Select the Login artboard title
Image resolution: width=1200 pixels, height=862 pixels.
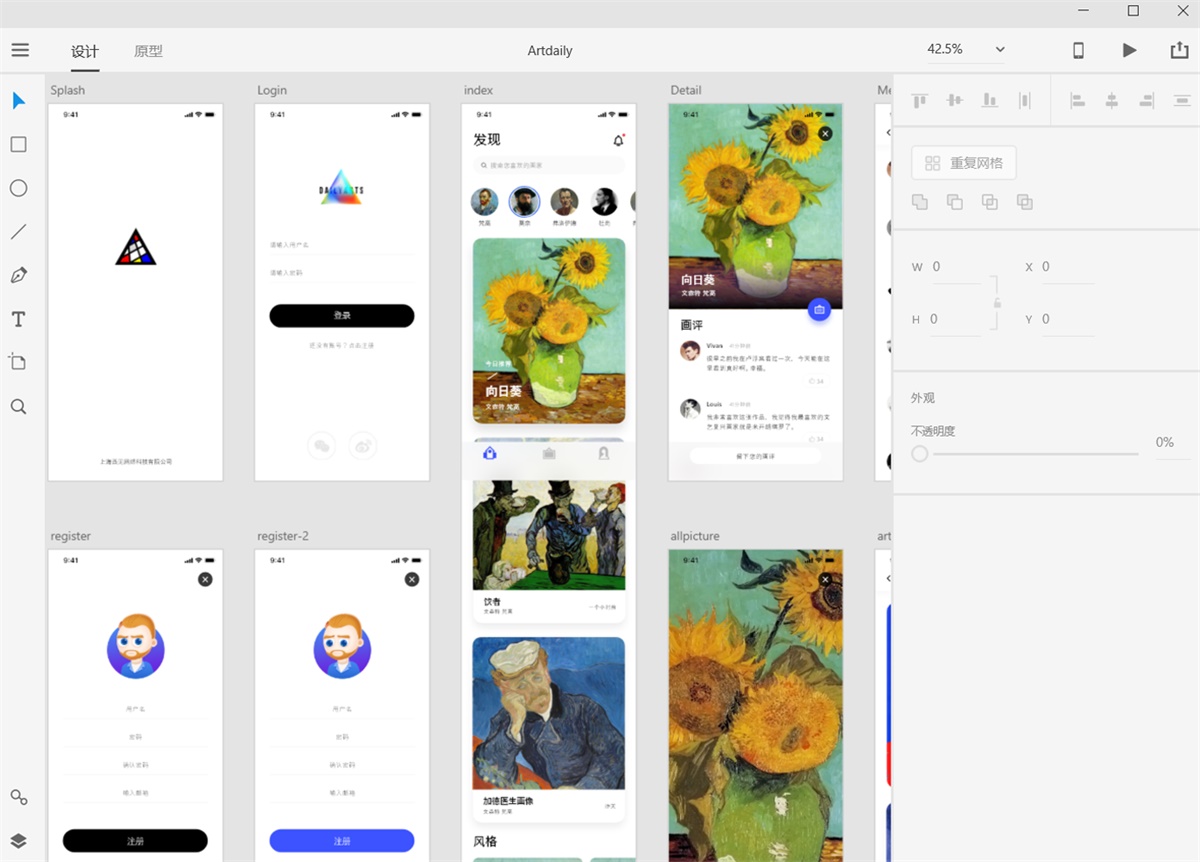(x=272, y=90)
